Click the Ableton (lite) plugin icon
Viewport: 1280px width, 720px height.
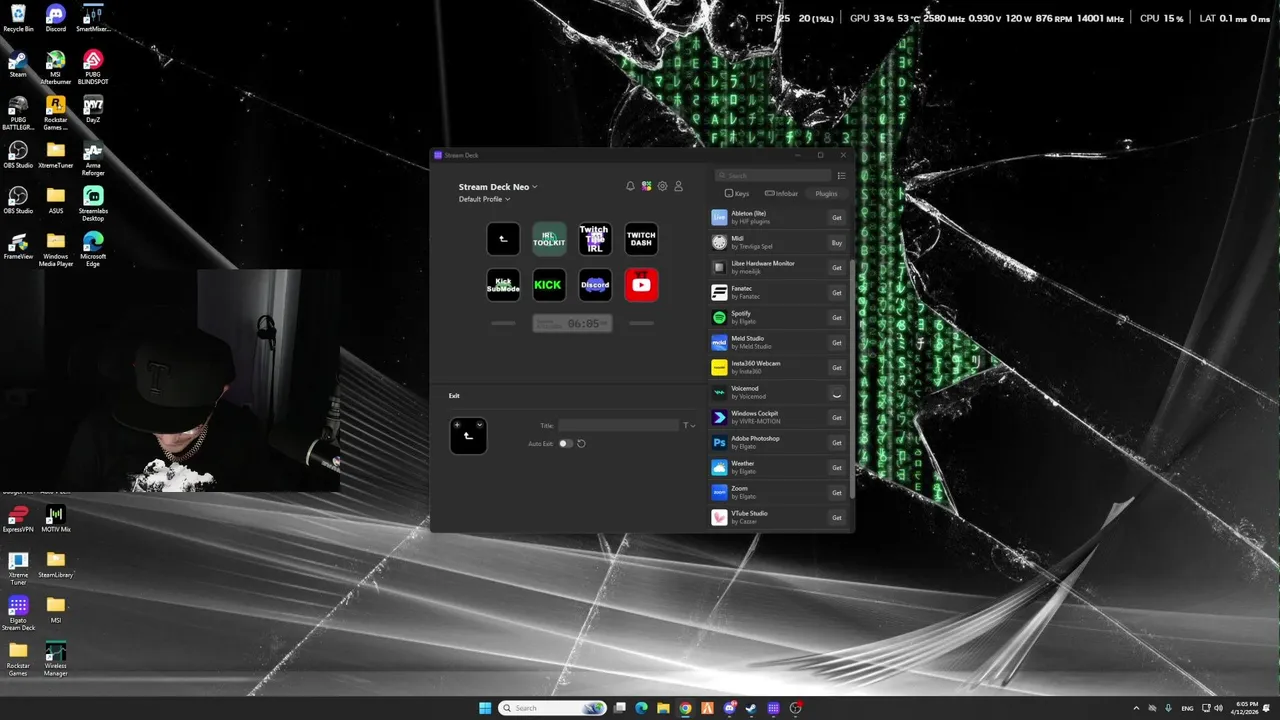[x=719, y=217]
